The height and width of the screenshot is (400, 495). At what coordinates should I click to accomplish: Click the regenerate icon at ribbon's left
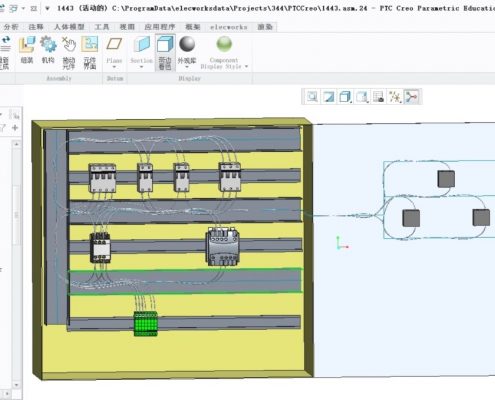[5, 53]
